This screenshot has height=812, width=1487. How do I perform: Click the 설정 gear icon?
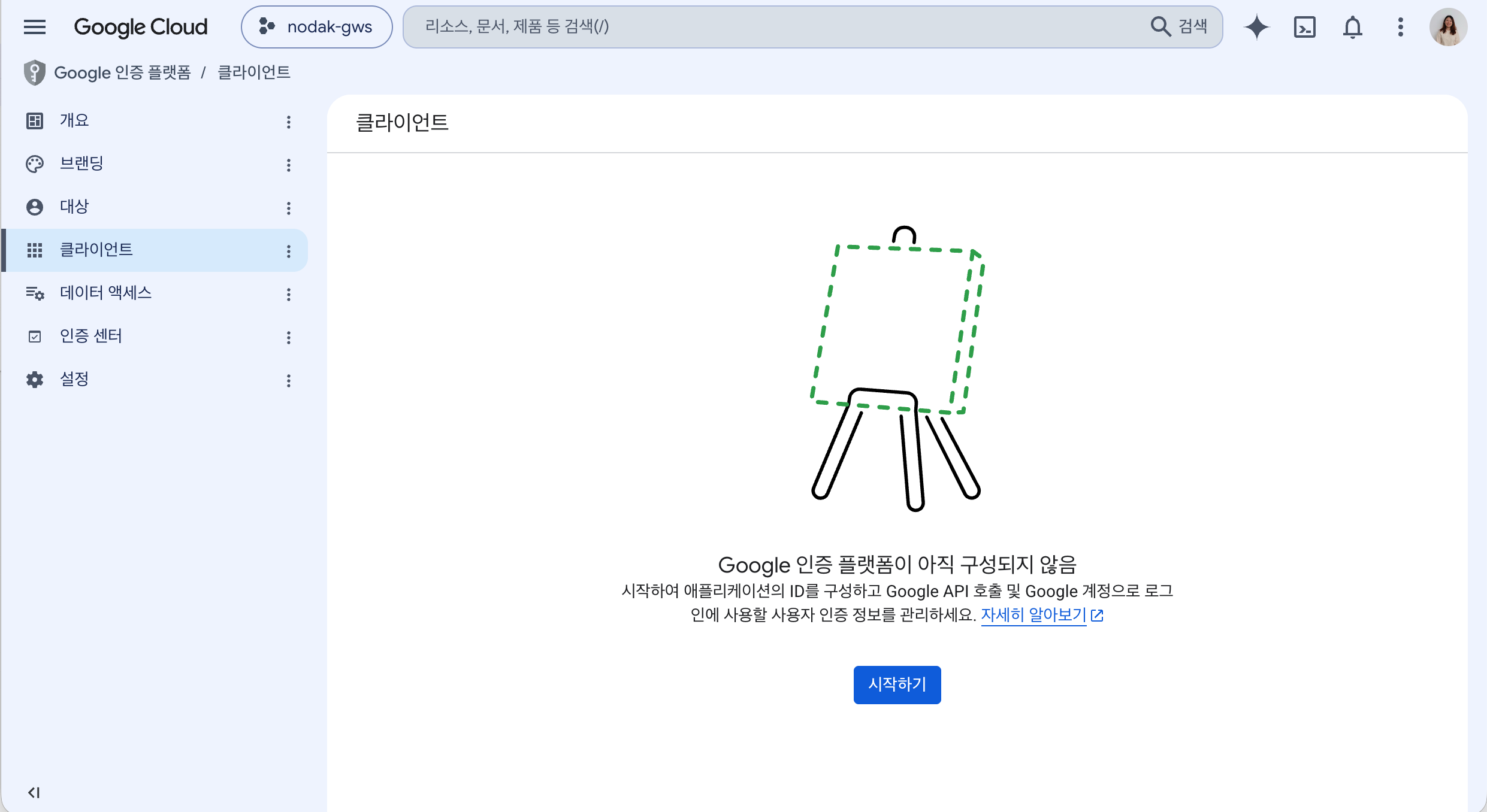point(35,380)
